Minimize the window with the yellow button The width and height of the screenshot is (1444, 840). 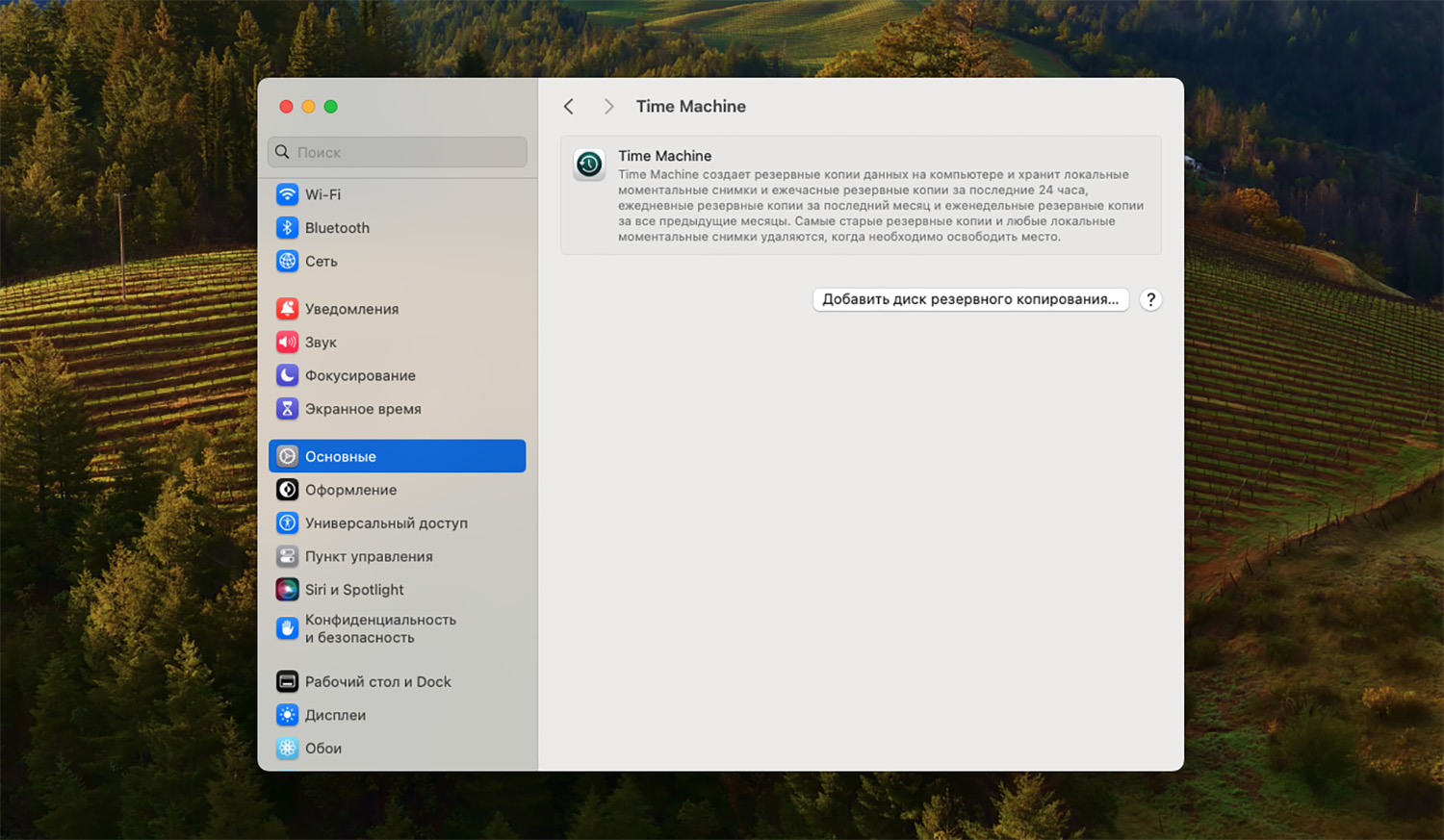click(308, 107)
